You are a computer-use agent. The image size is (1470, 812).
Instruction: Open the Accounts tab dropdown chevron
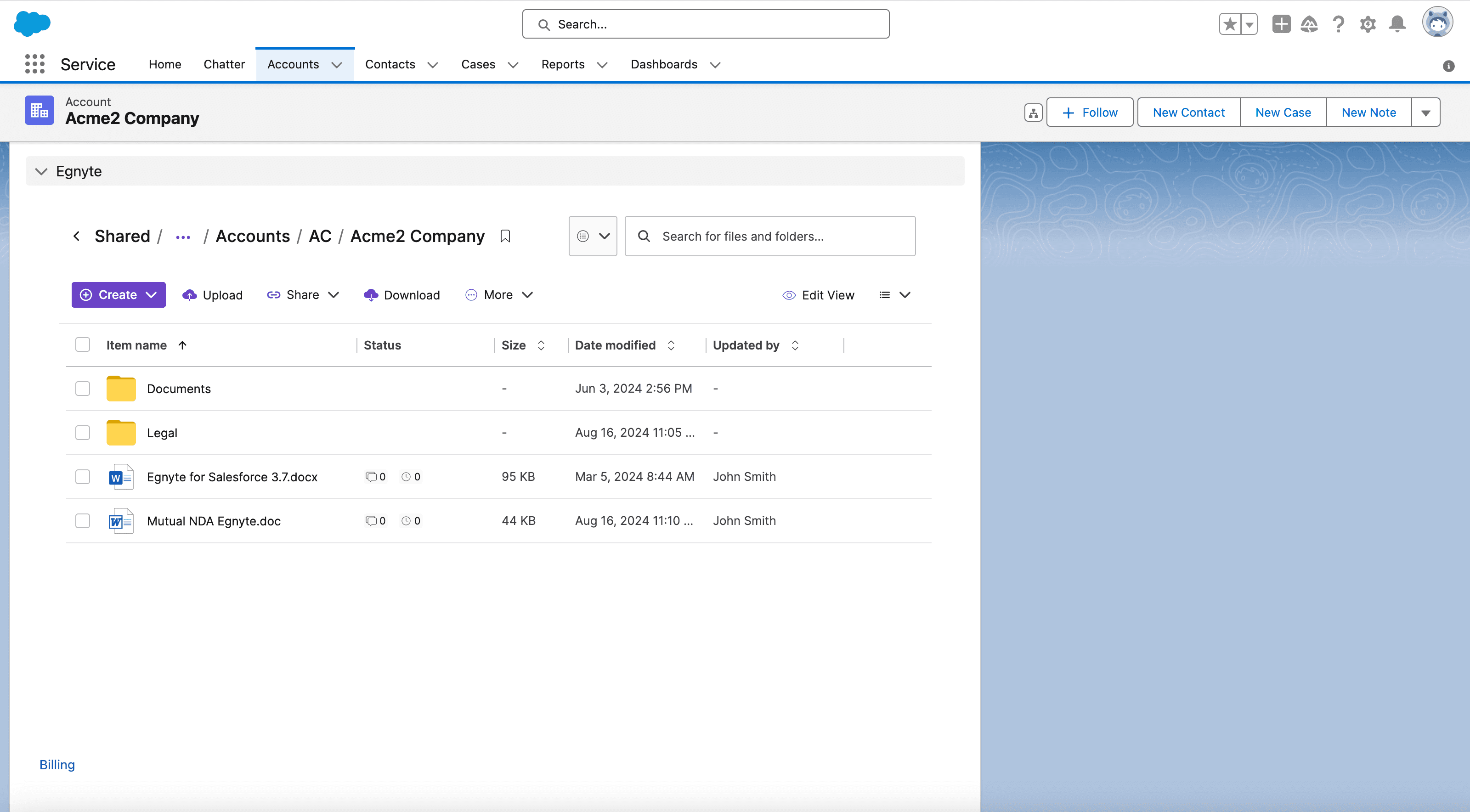337,64
